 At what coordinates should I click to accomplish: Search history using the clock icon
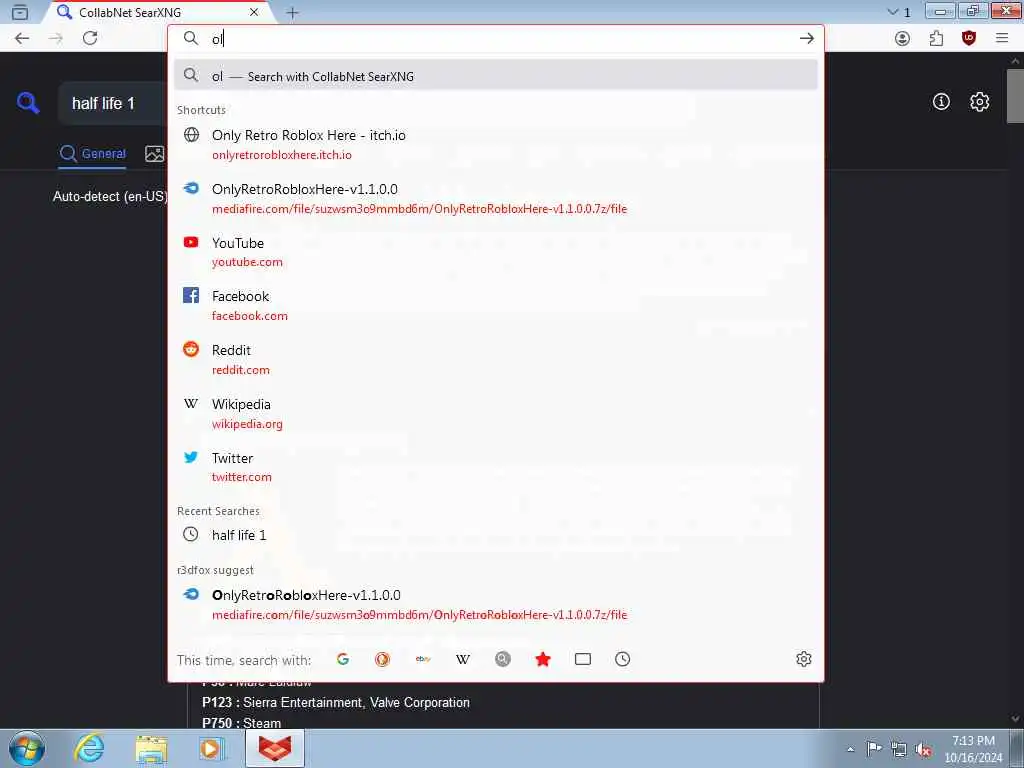(622, 660)
